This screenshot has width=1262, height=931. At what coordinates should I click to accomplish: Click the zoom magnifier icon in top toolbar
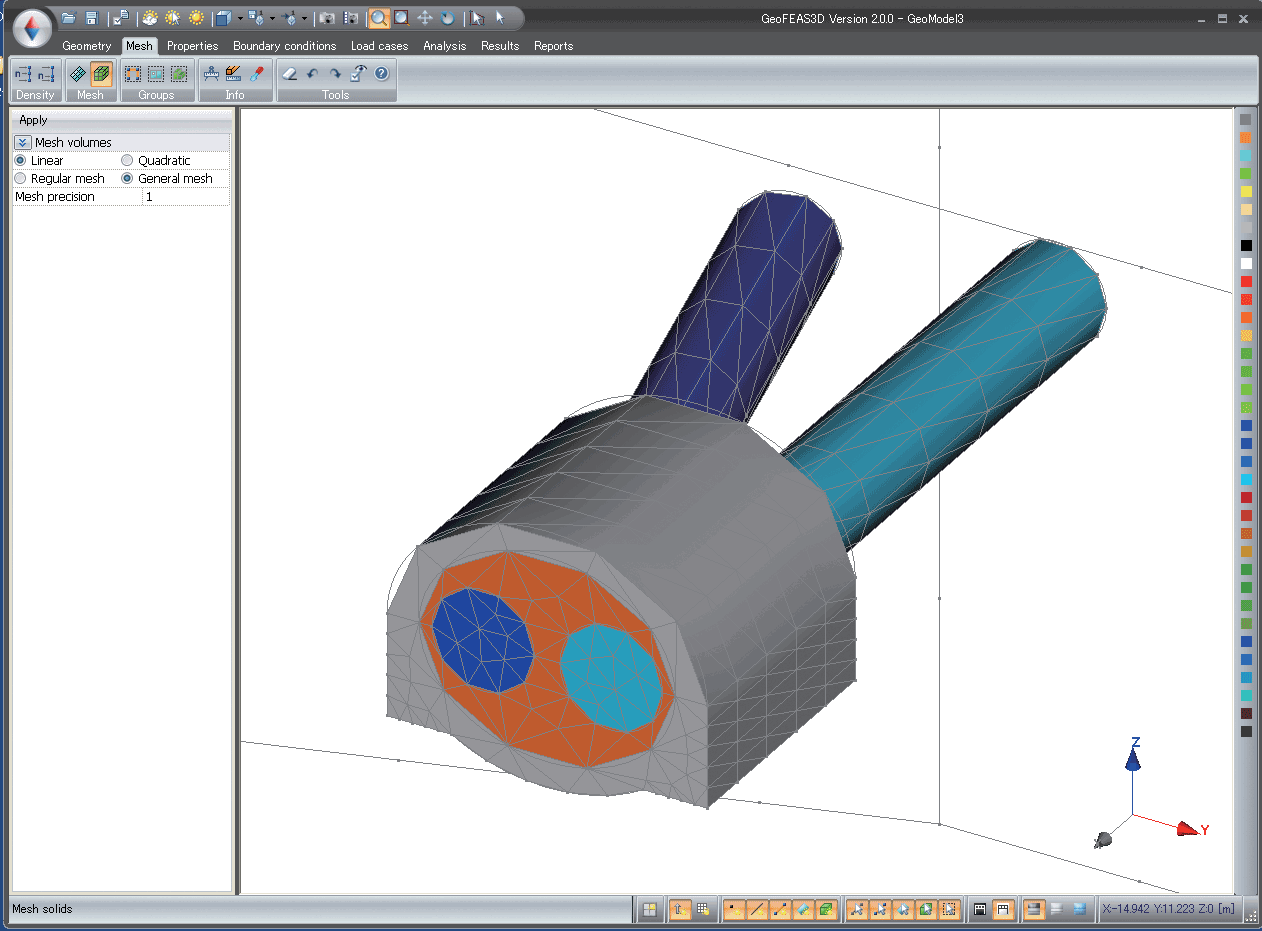378,18
